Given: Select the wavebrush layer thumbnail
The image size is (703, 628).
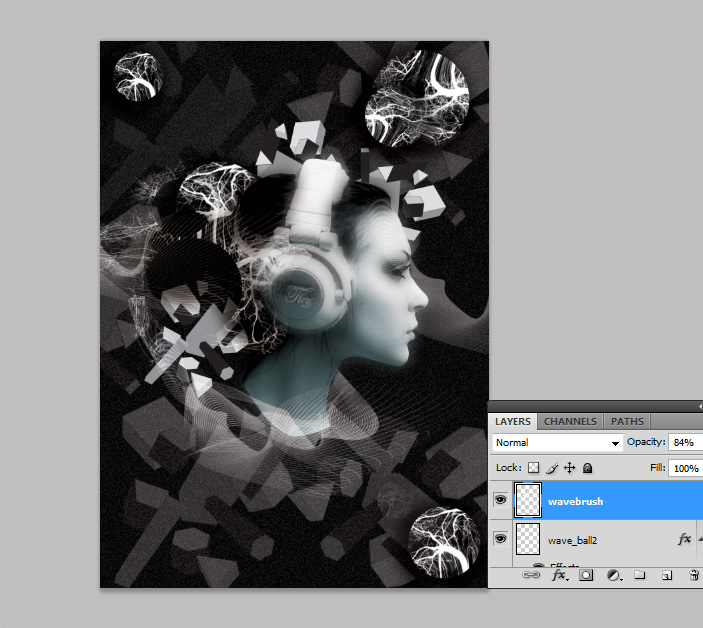Looking at the screenshot, I should 526,499.
